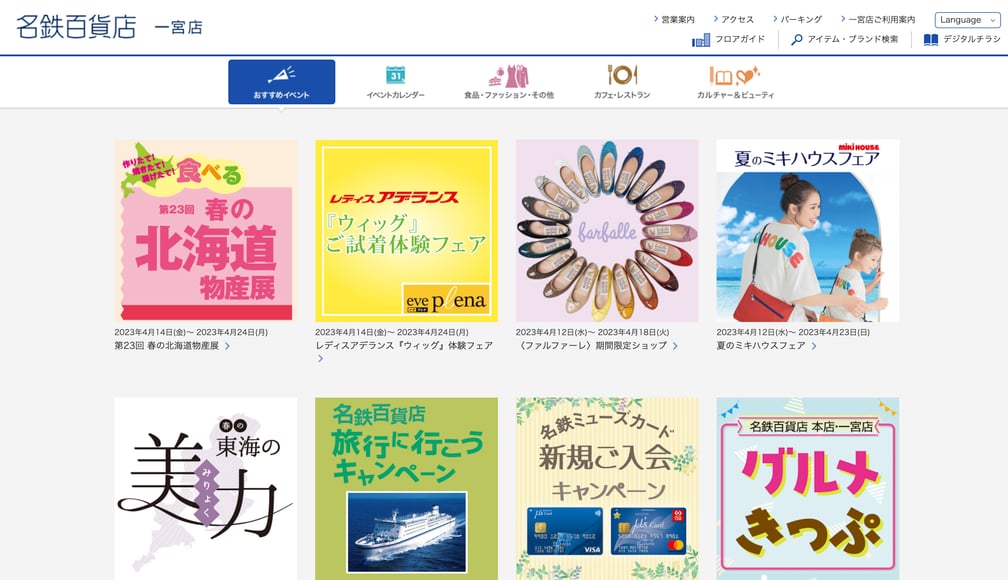Click the arrow beside 第23回 春の北海道物産展
This screenshot has width=1008, height=580.
pyautogui.click(x=228, y=346)
